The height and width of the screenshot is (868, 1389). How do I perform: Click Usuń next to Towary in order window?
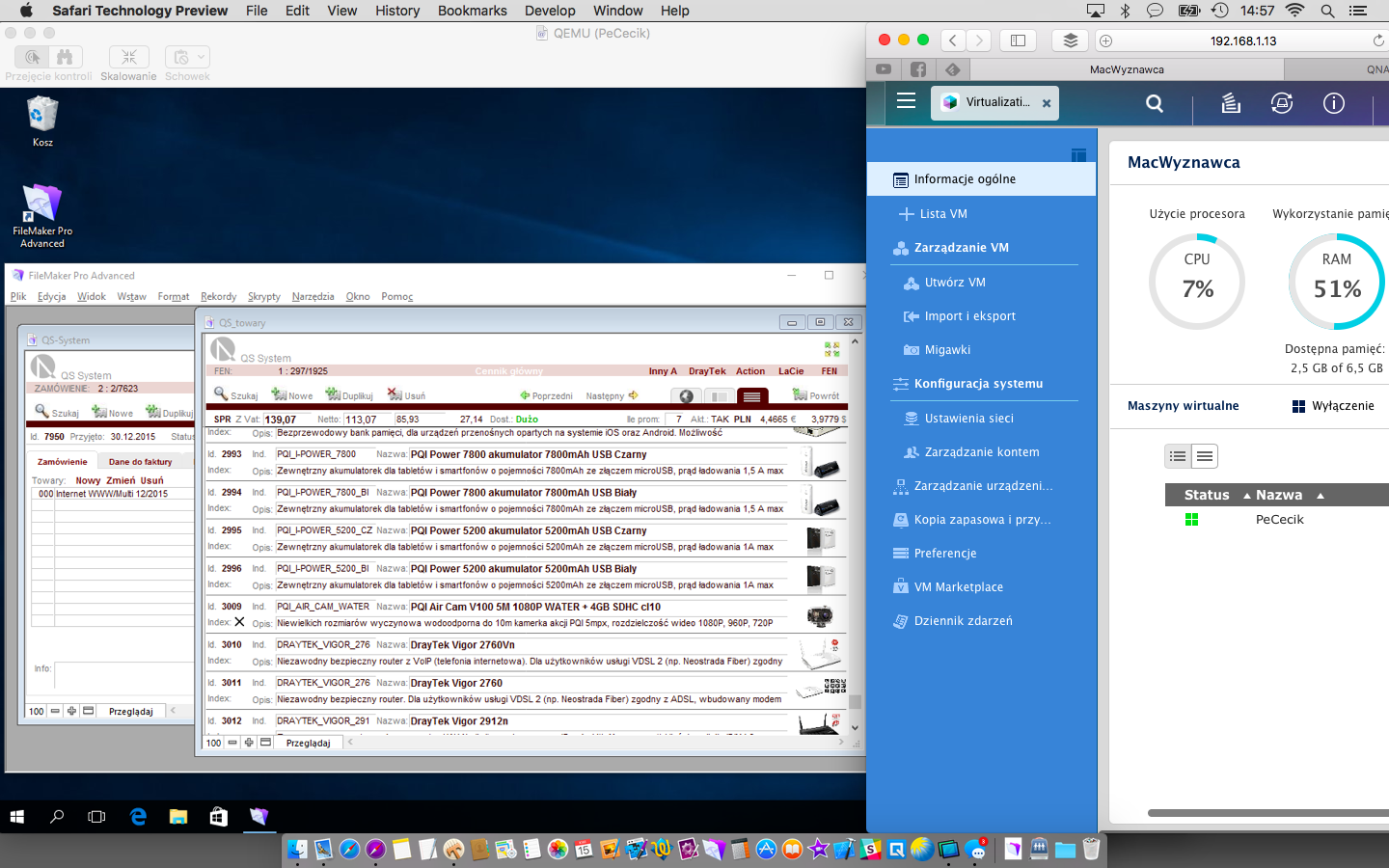pos(152,480)
